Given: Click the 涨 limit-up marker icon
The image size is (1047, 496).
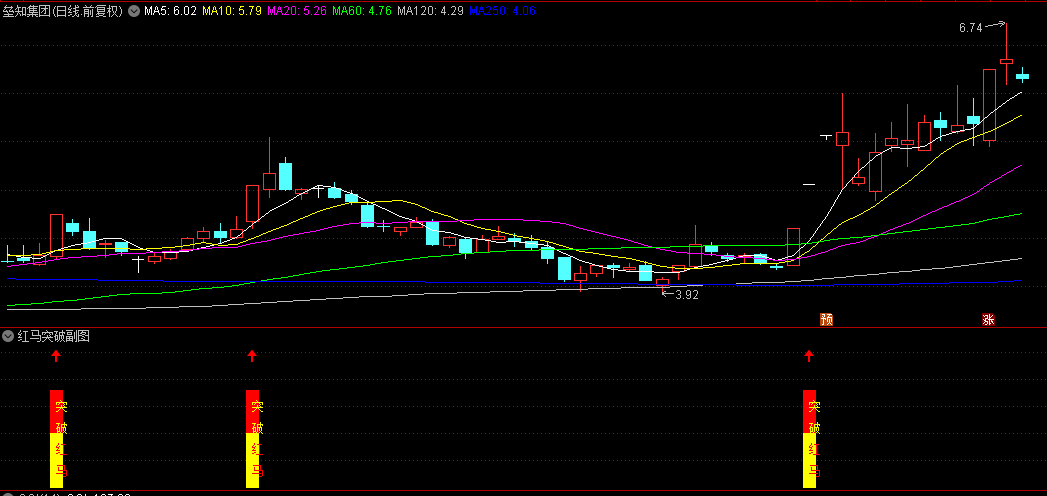Looking at the screenshot, I should click(x=988, y=319).
